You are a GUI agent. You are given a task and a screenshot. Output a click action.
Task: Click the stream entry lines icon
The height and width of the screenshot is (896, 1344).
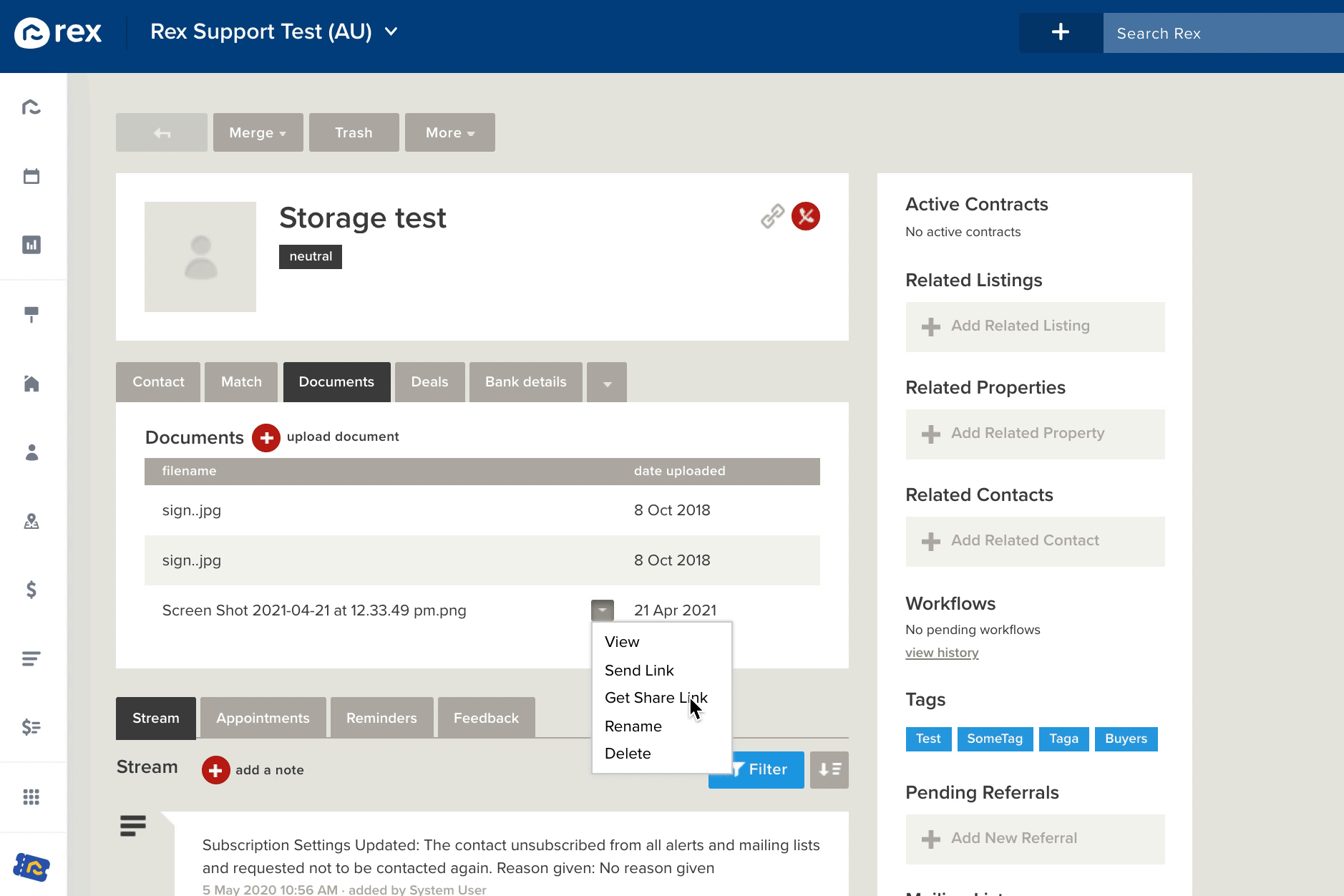133,826
